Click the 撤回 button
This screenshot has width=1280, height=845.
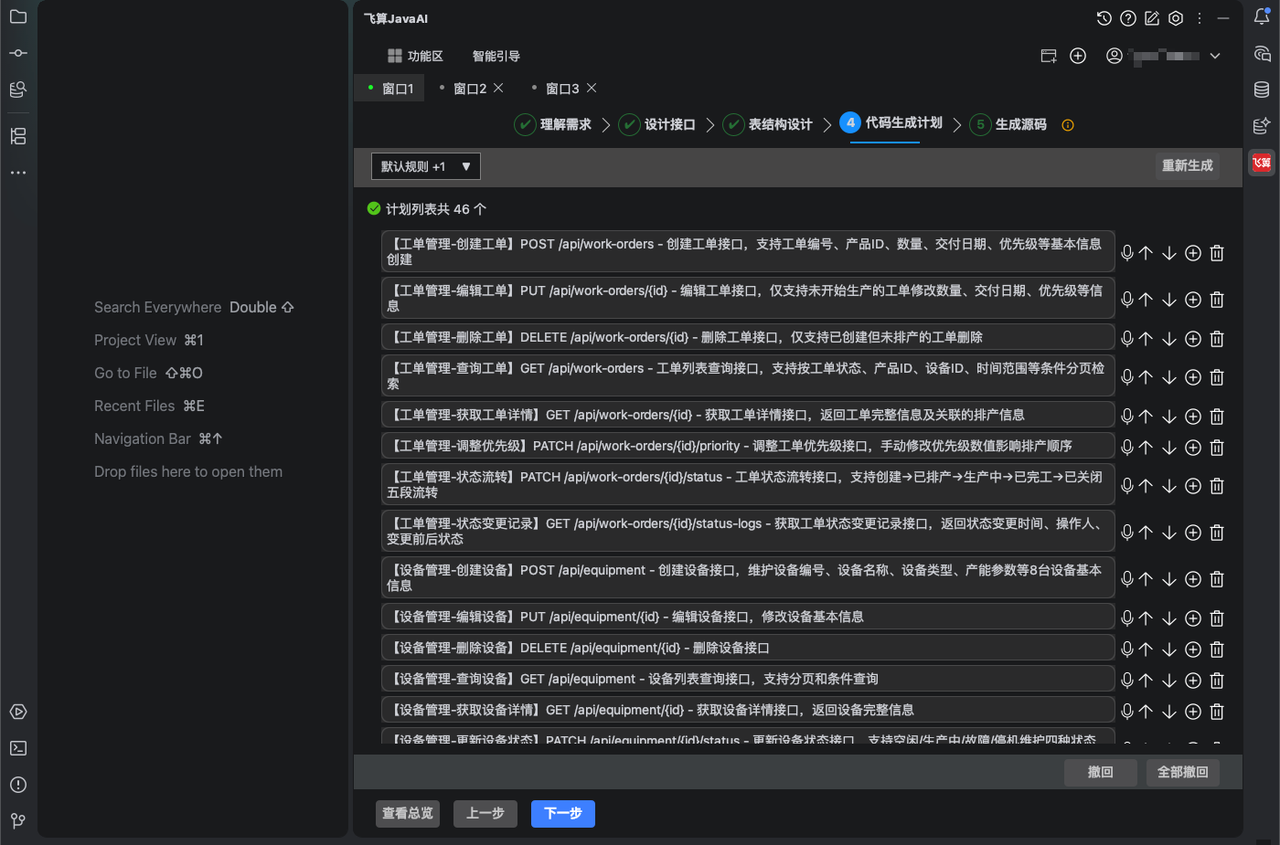point(1101,772)
